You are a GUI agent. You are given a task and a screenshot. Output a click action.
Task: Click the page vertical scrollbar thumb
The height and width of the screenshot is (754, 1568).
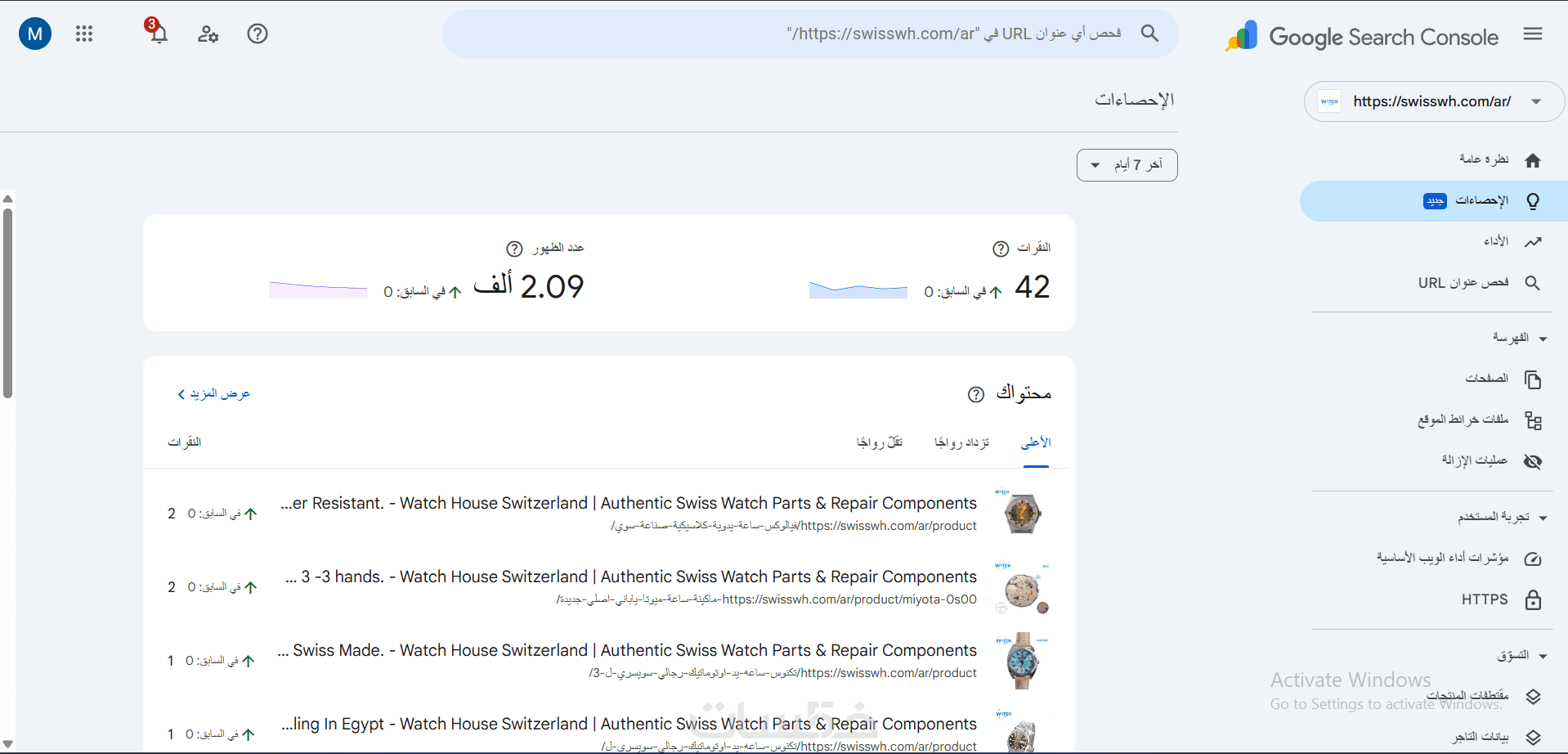click(7, 303)
